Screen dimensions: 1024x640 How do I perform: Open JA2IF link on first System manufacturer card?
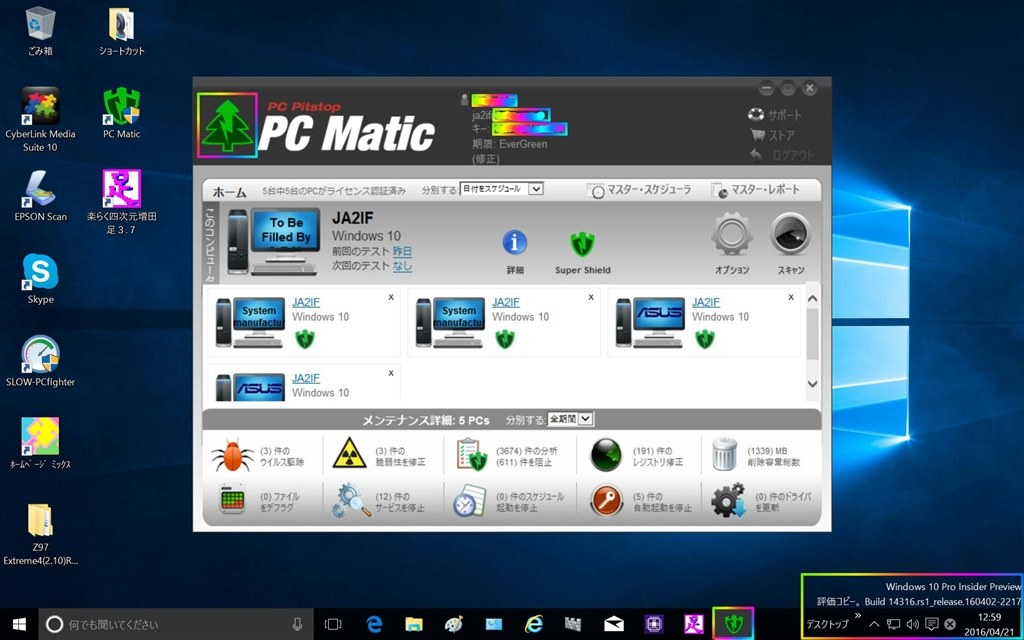pos(306,302)
